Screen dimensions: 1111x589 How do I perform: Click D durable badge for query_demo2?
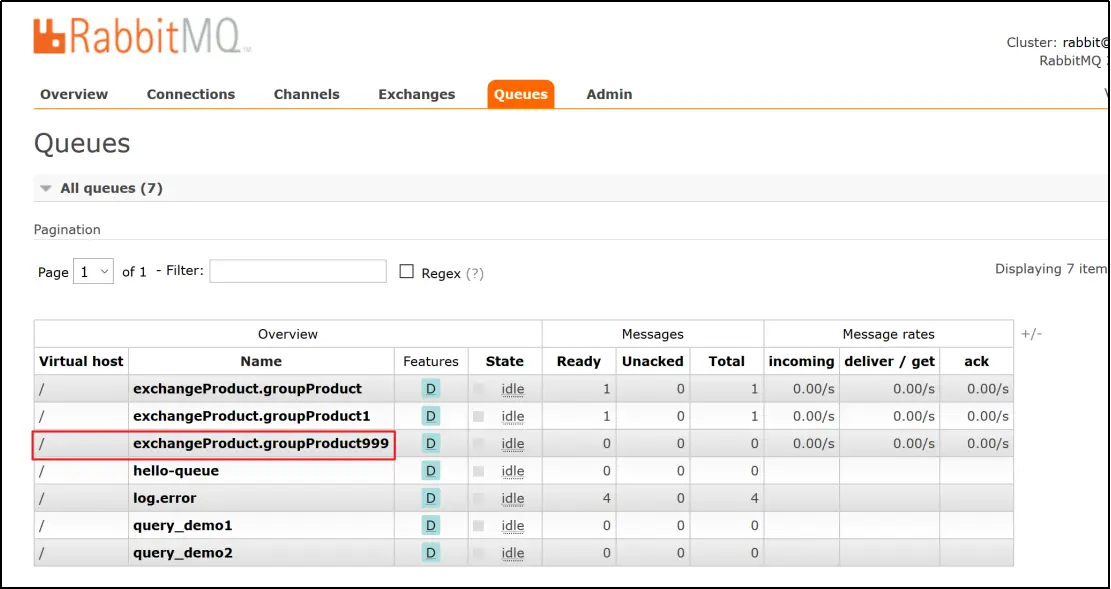pos(431,553)
